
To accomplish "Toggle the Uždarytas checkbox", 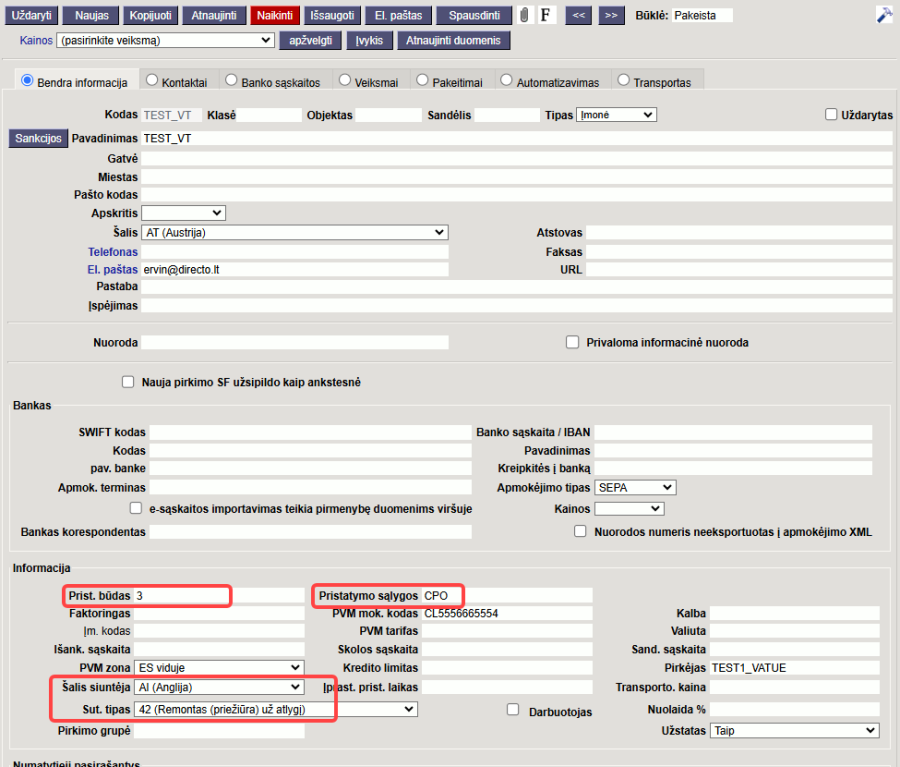I will 831,114.
